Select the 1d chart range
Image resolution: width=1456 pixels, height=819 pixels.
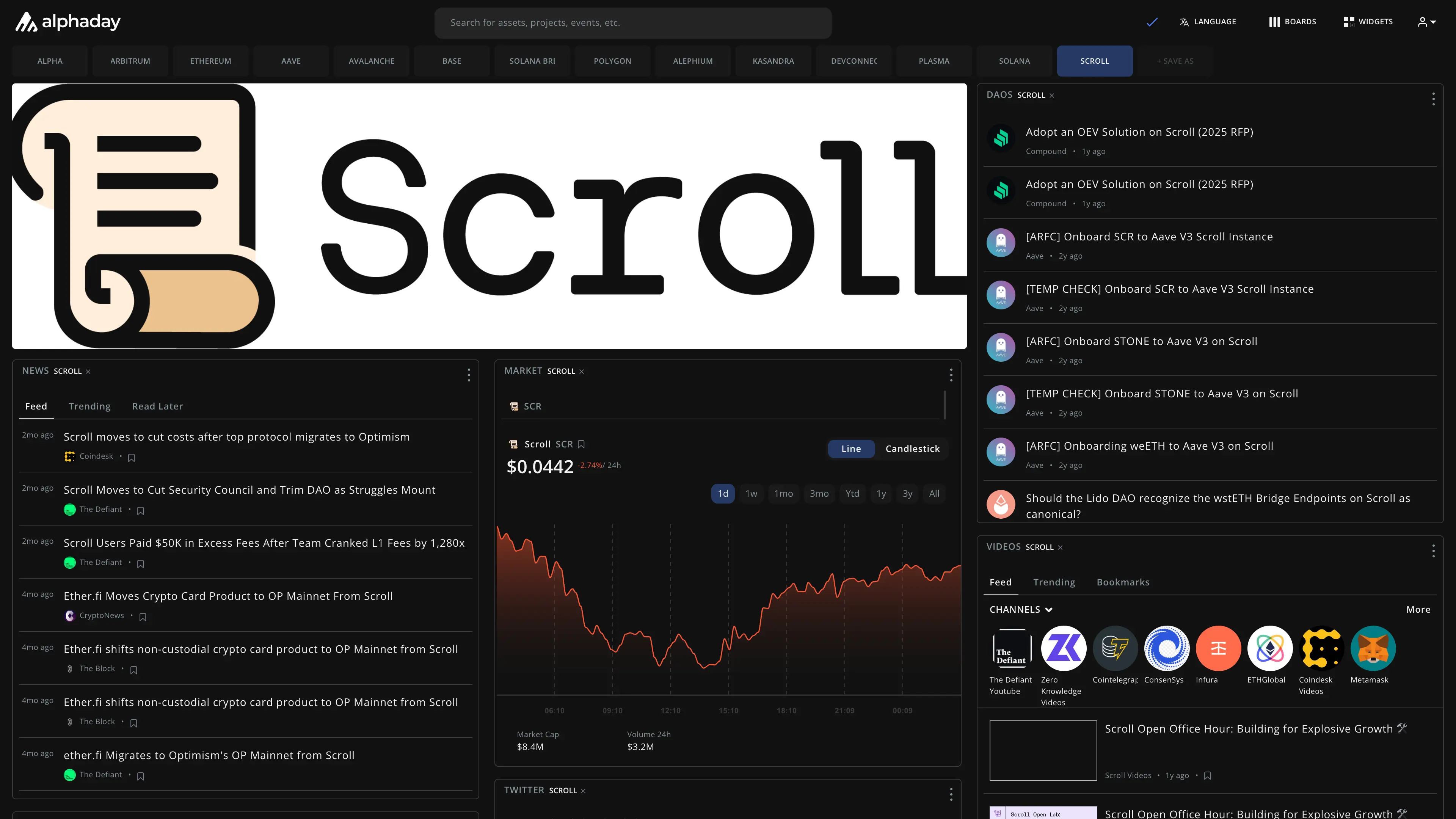(723, 493)
